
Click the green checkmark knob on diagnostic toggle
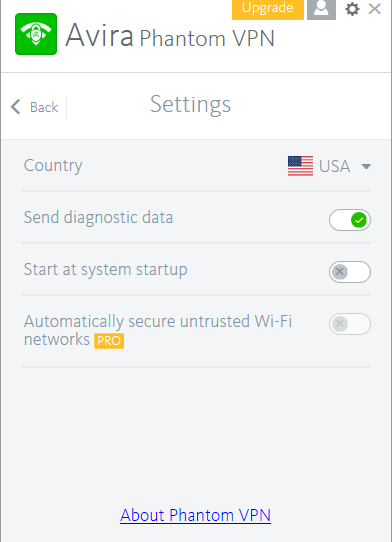(x=359, y=220)
